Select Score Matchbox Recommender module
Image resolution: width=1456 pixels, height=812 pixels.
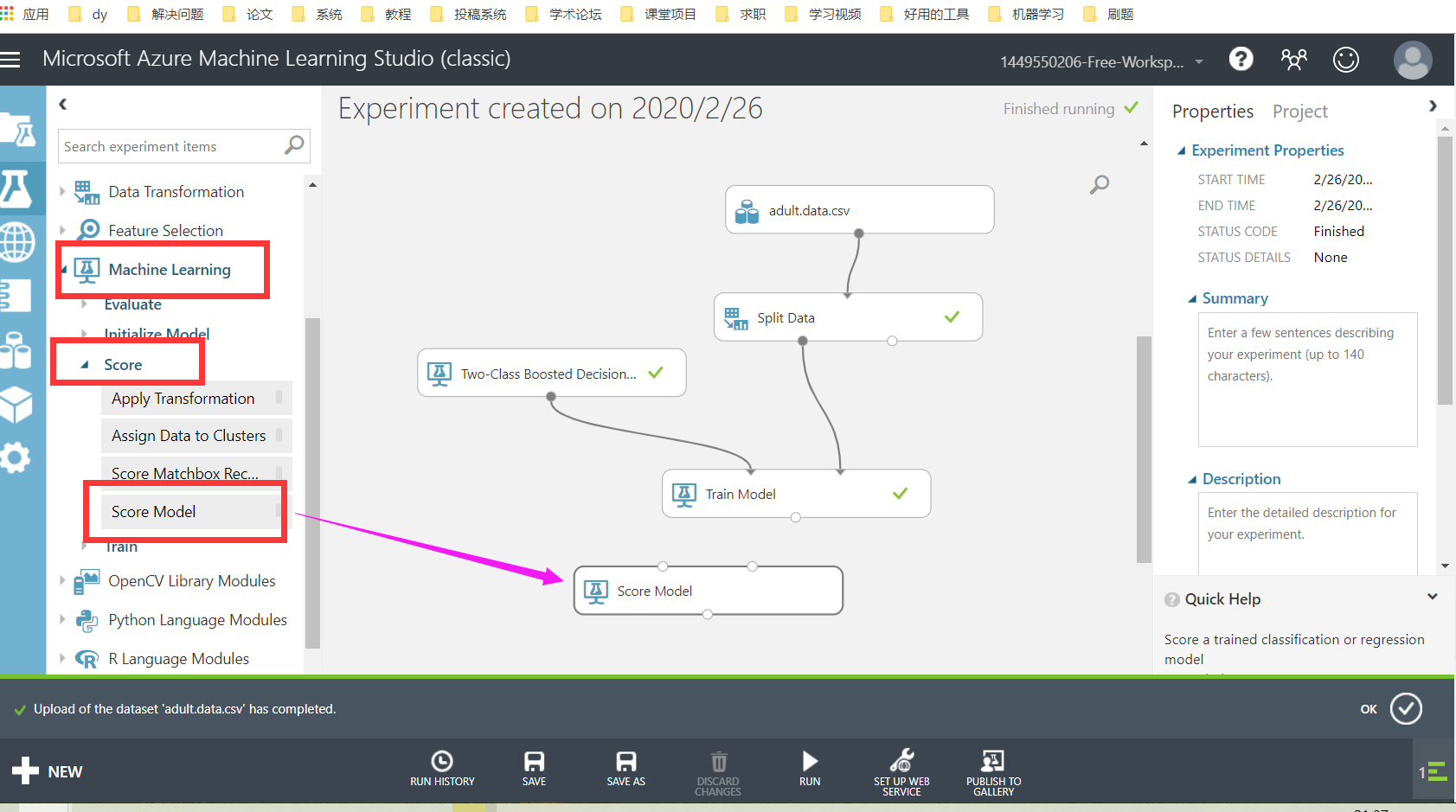click(196, 474)
